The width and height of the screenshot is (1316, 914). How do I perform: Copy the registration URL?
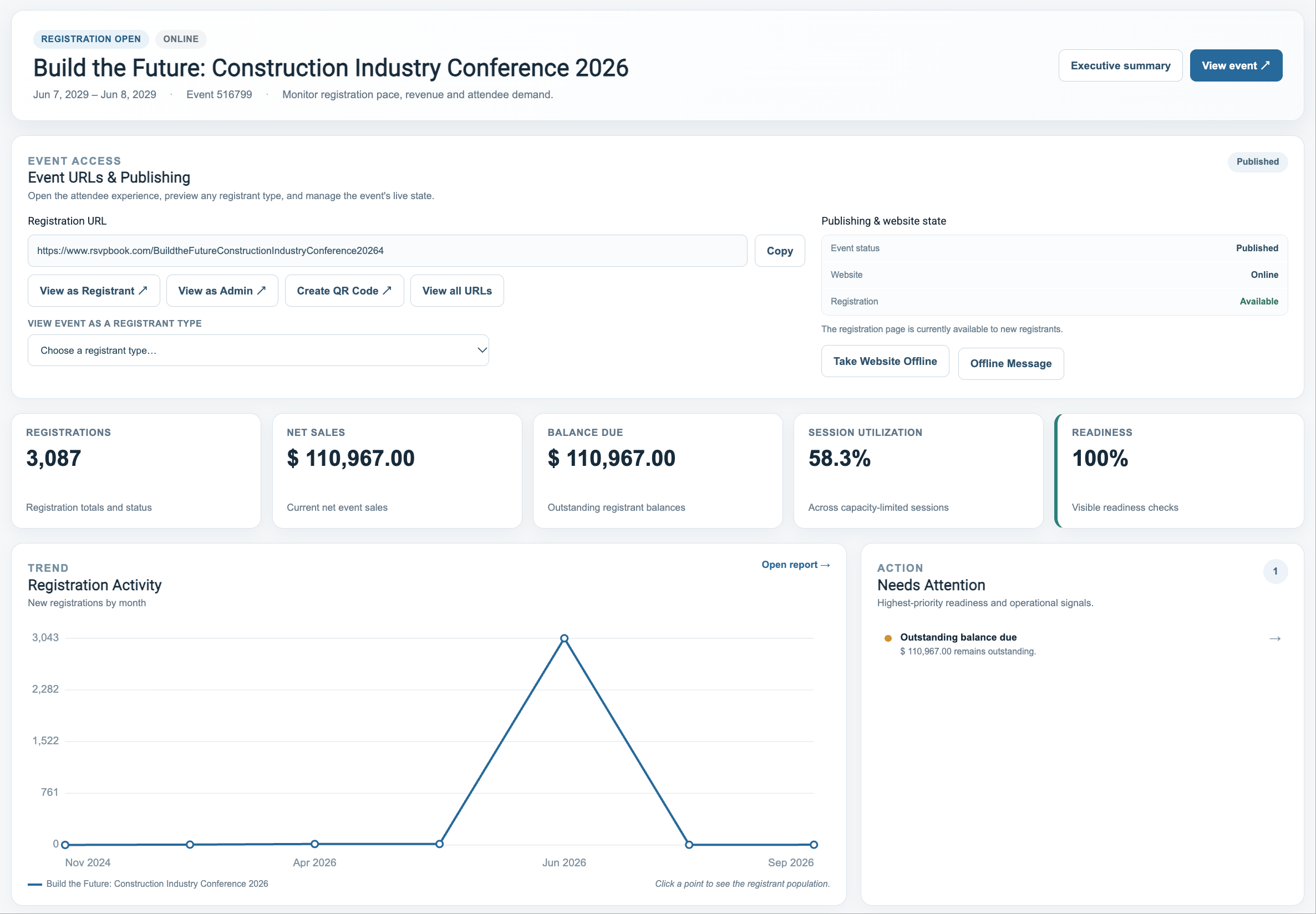(779, 251)
